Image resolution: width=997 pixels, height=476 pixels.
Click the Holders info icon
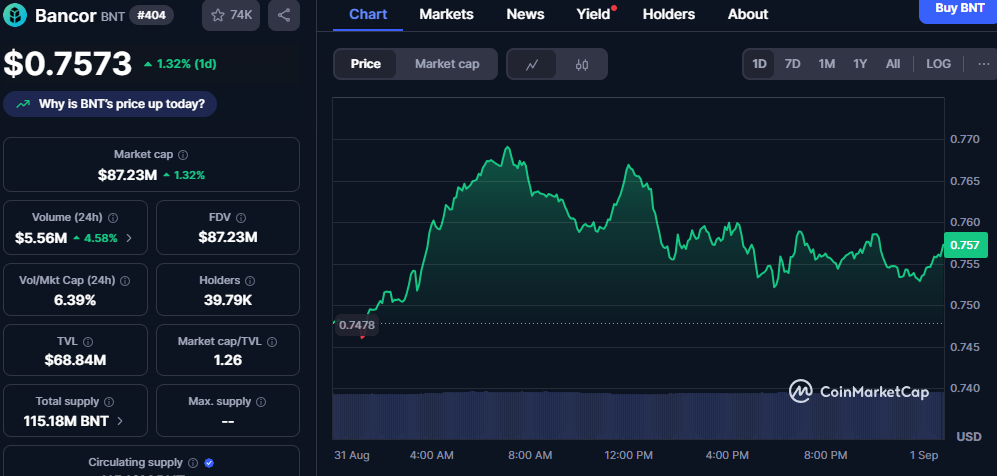pyautogui.click(x=249, y=281)
